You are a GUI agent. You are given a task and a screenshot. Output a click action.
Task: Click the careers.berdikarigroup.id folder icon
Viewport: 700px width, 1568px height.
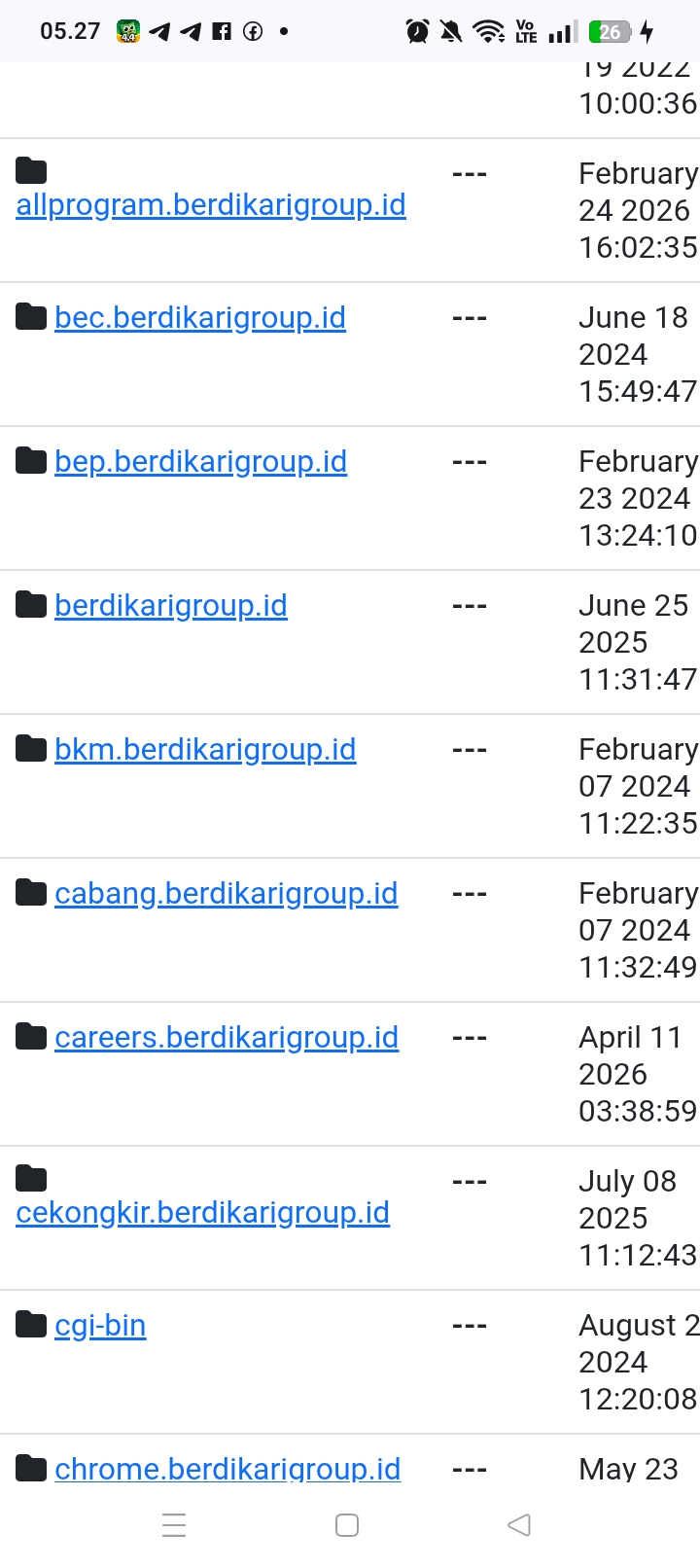coord(31,1037)
